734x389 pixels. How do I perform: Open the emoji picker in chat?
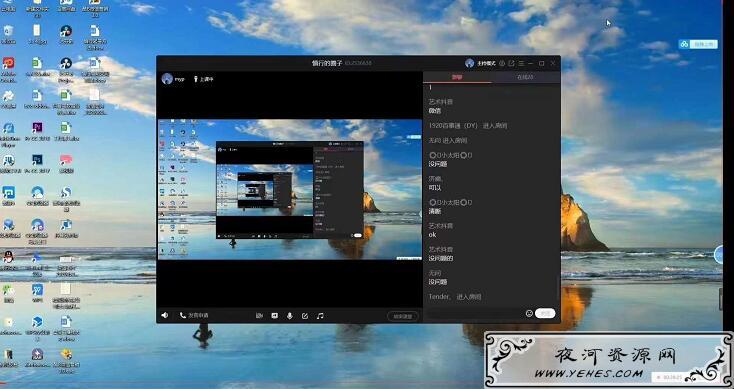click(x=529, y=313)
